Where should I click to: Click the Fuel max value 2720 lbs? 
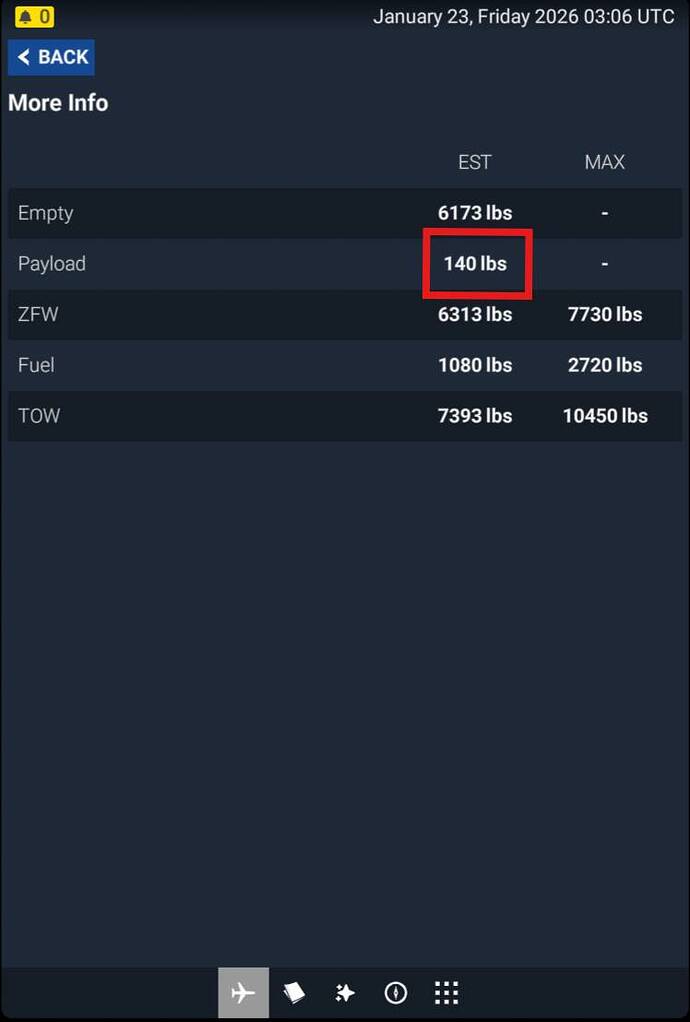(605, 365)
